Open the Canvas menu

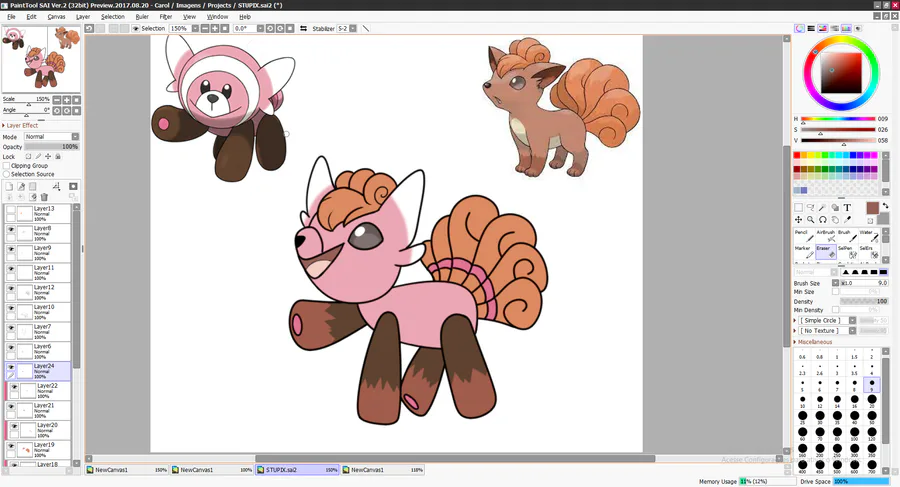[56, 17]
